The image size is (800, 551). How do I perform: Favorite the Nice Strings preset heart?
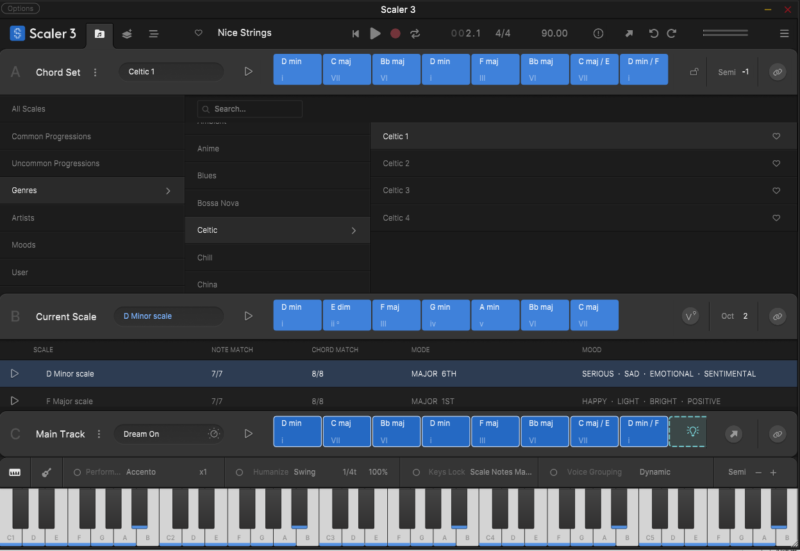(x=198, y=33)
